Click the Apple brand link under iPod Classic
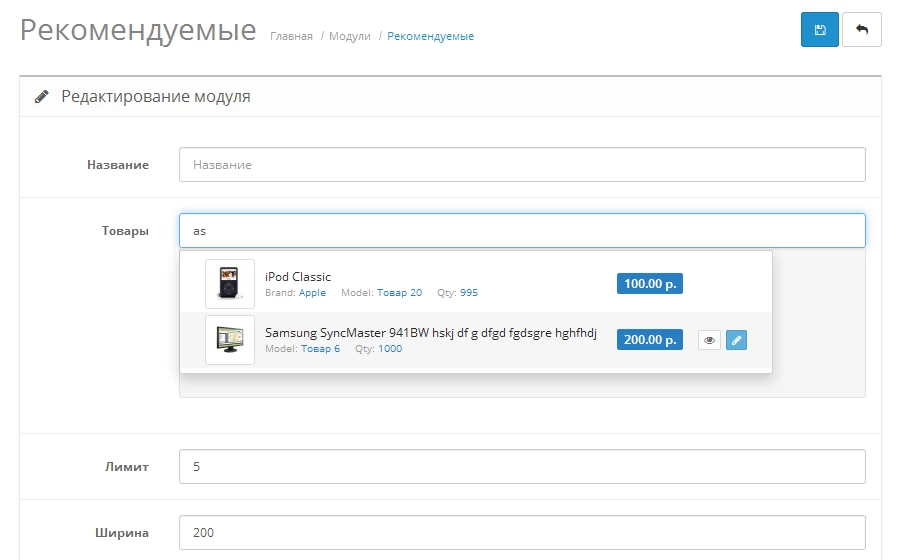Screen dimensions: 900x560 tap(312, 293)
